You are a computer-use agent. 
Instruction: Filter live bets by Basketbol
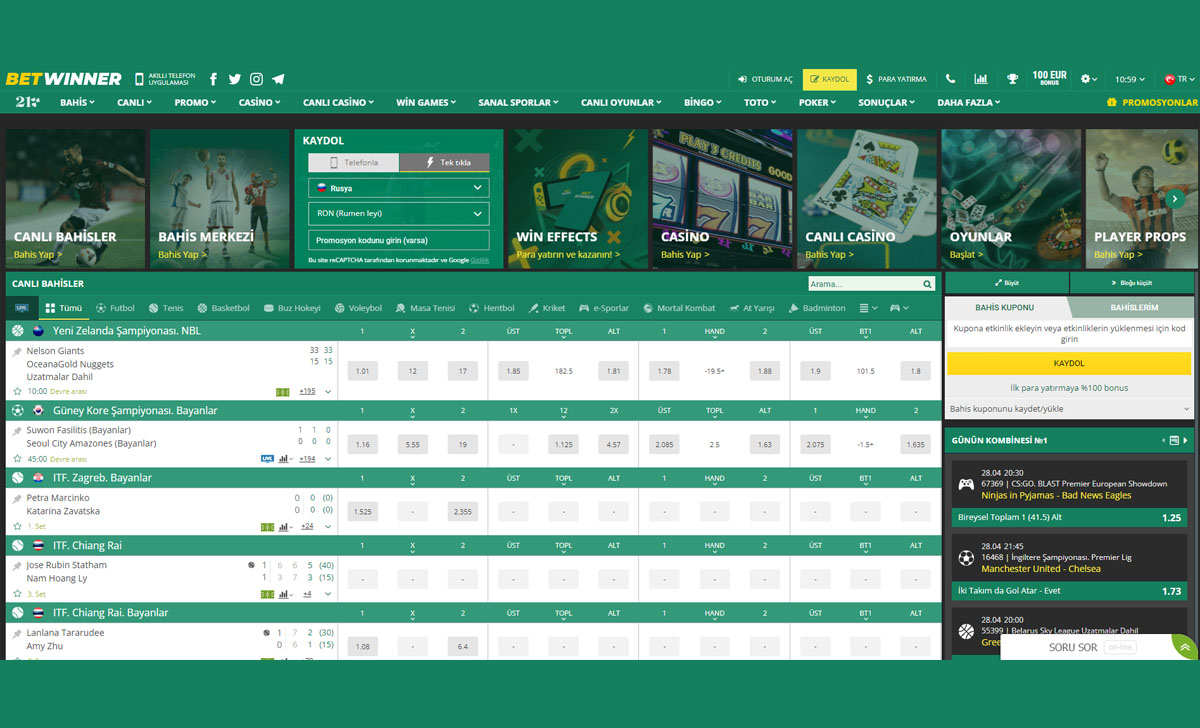(223, 308)
